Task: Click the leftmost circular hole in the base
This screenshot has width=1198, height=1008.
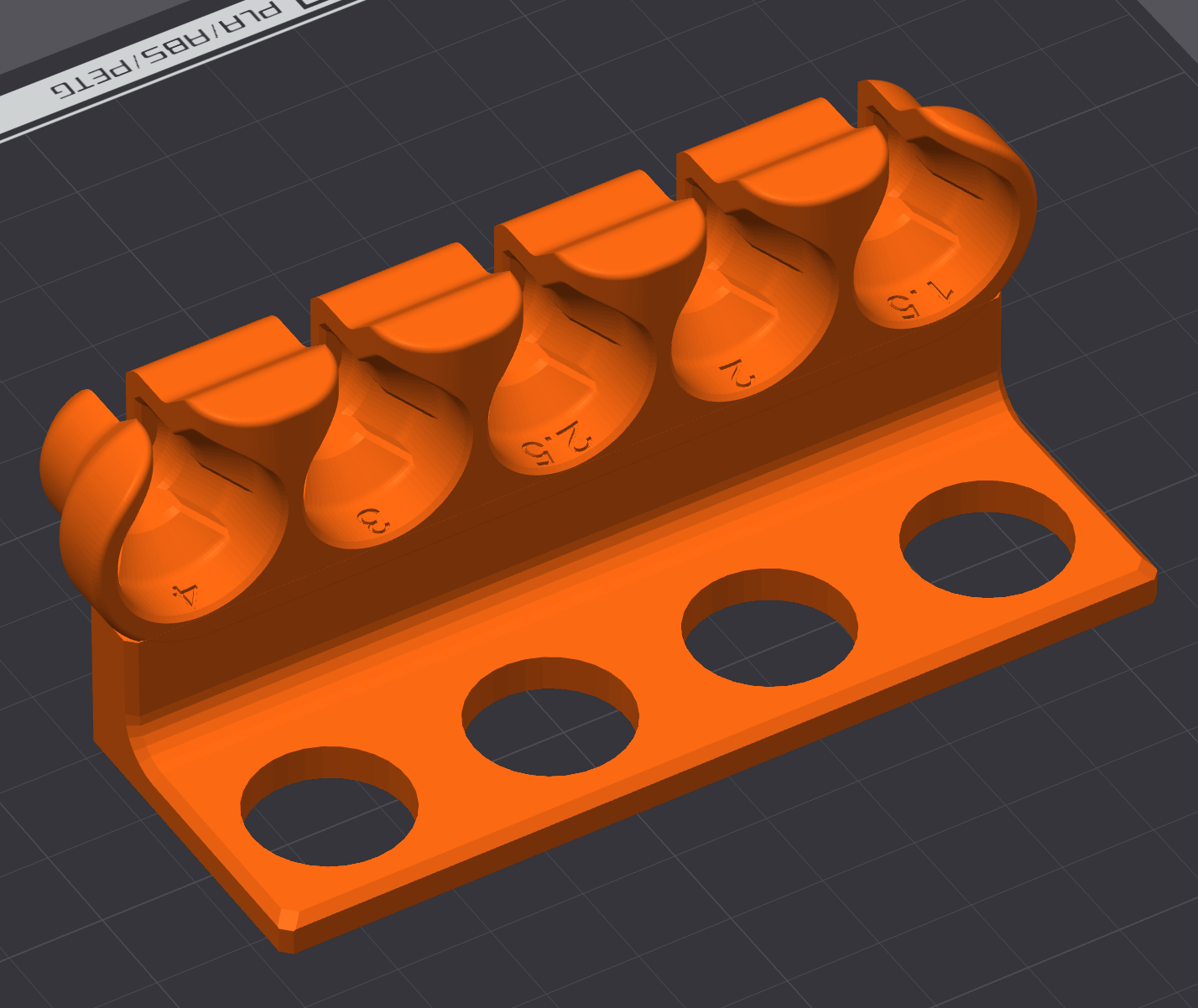Action: coord(329,807)
